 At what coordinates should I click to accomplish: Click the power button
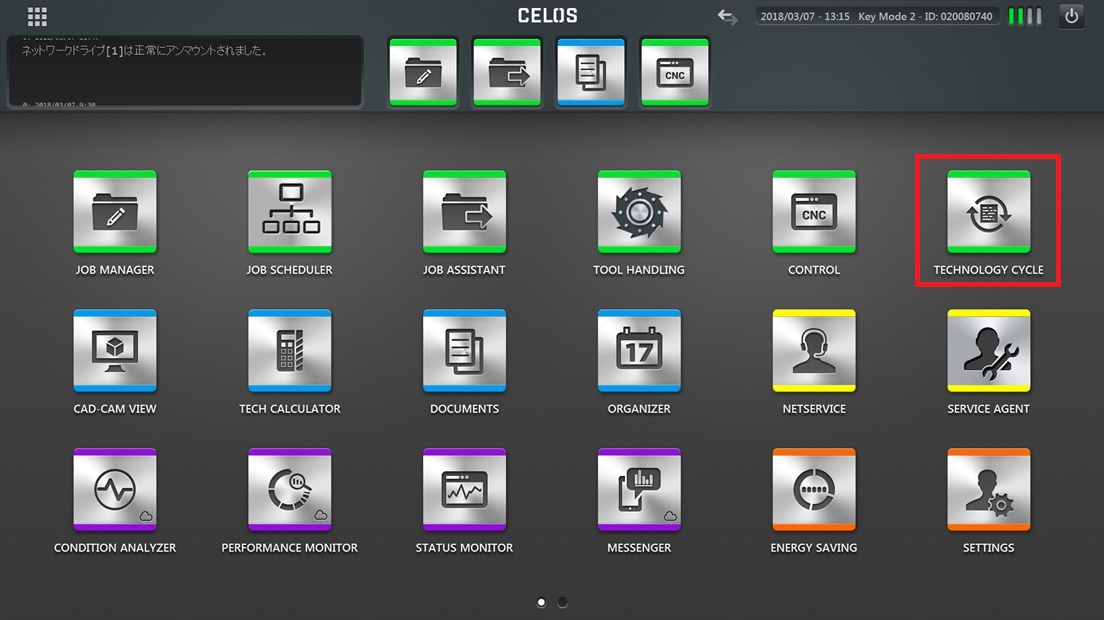(1072, 16)
